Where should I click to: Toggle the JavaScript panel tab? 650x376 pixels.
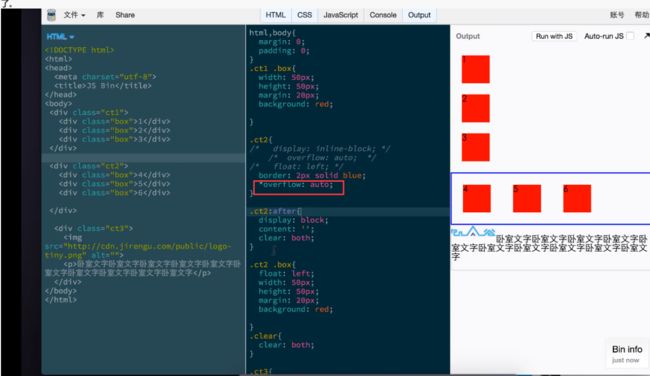tap(340, 15)
